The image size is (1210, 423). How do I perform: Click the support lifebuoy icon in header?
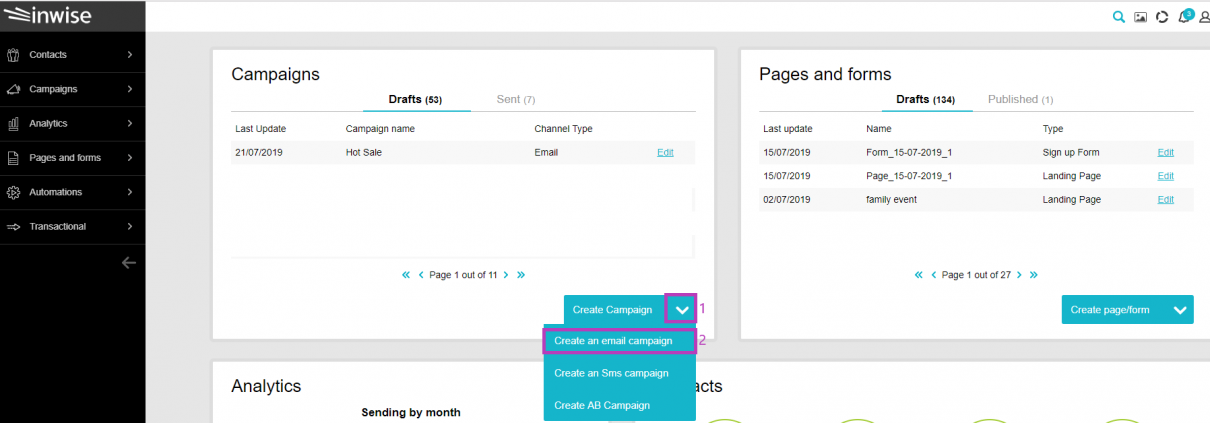pos(1162,17)
